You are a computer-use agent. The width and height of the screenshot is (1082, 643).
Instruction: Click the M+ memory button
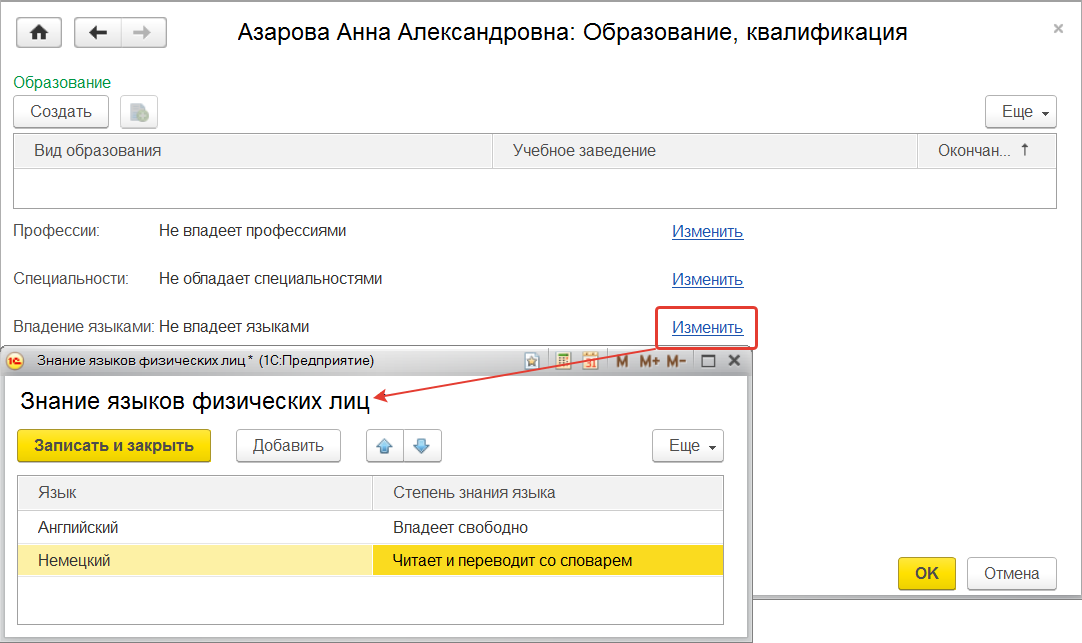tap(650, 361)
